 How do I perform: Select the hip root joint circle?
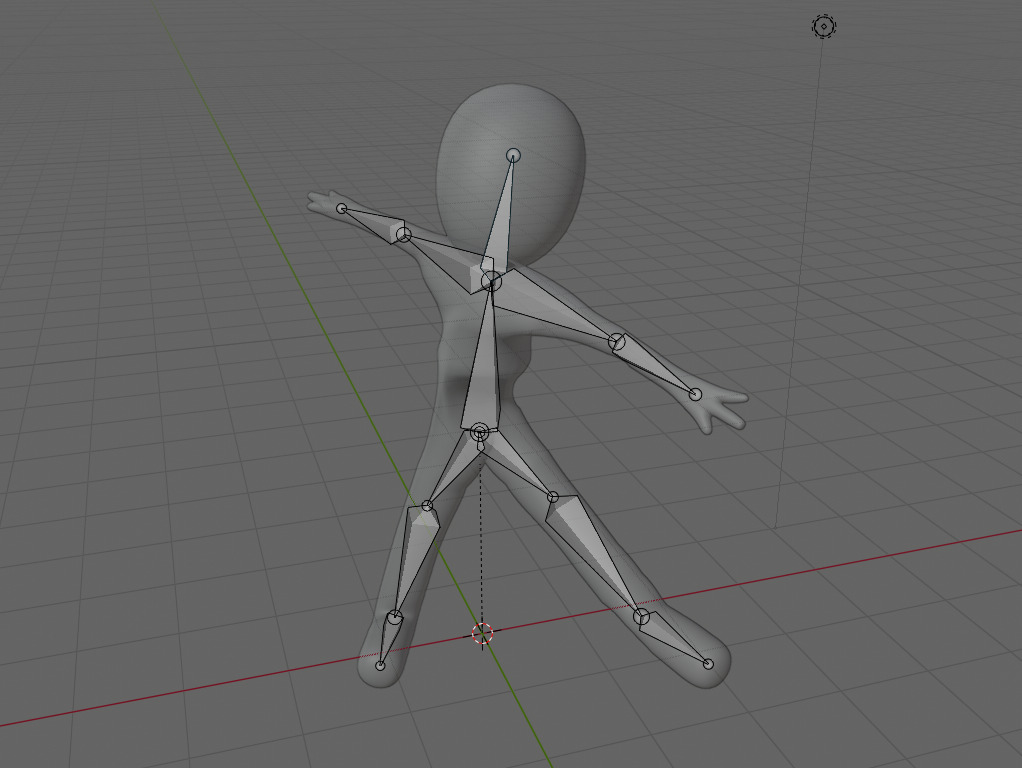tap(479, 432)
